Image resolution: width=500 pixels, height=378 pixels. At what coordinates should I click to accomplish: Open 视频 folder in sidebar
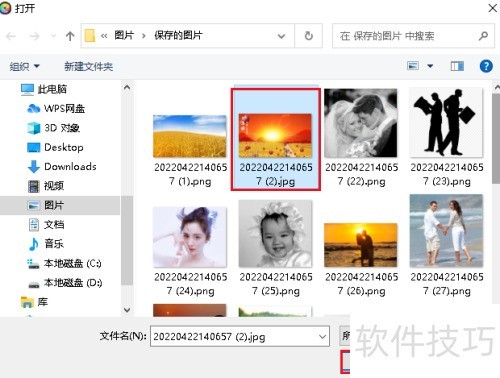pos(46,186)
